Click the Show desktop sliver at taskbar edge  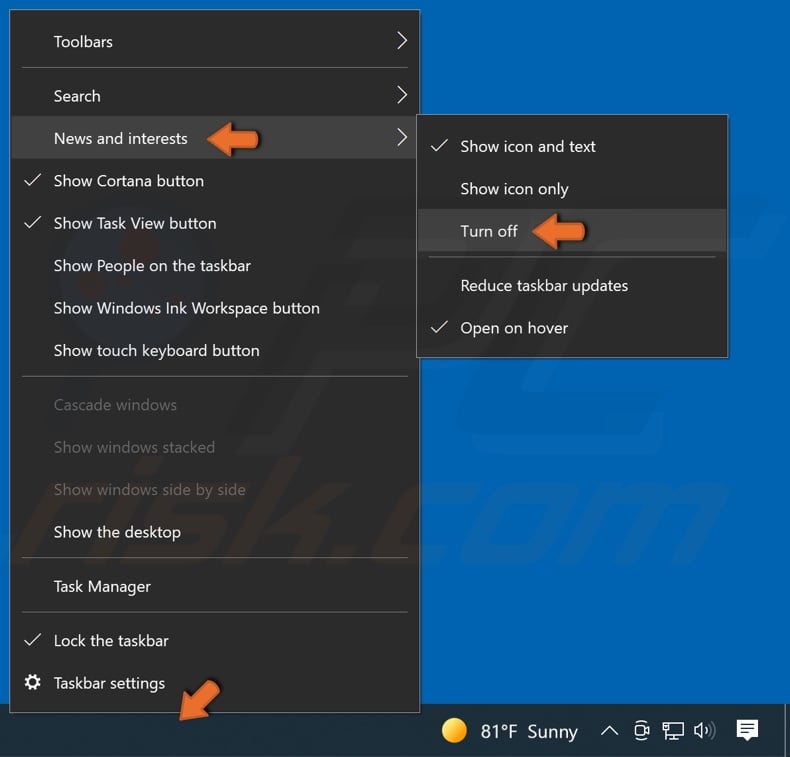[786, 730]
